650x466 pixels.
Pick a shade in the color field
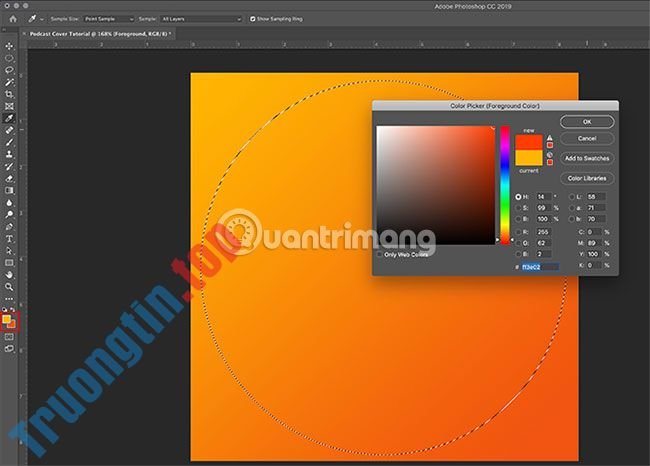pos(436,185)
